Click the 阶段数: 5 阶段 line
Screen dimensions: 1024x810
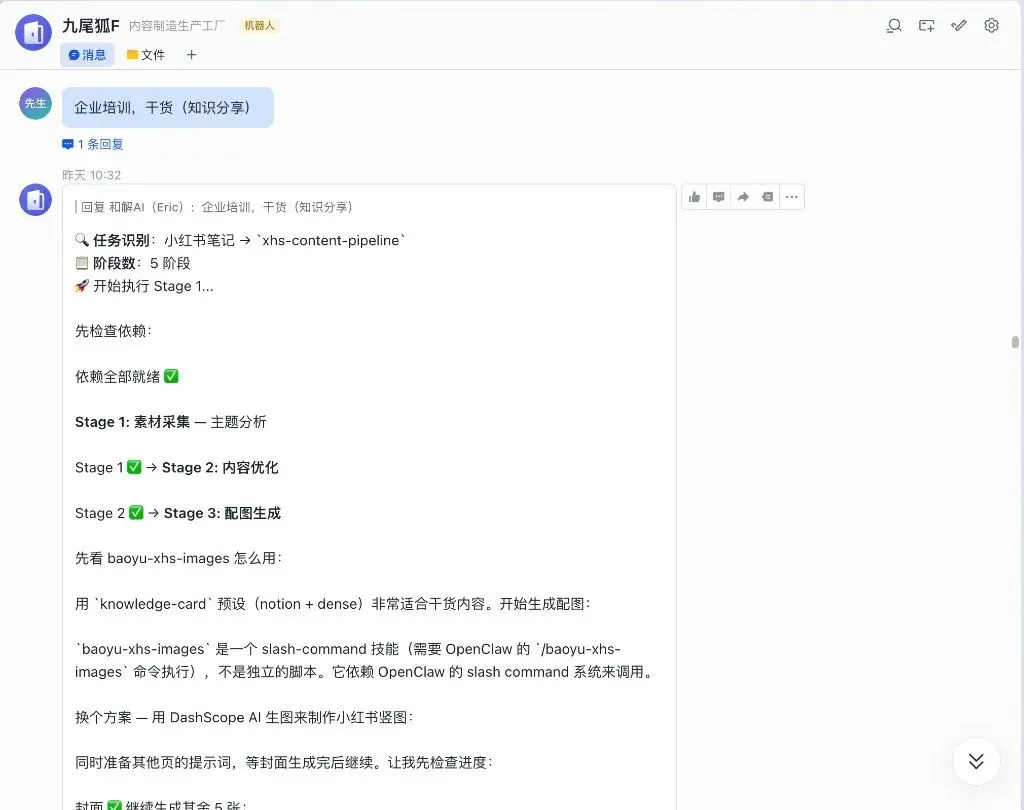(133, 263)
